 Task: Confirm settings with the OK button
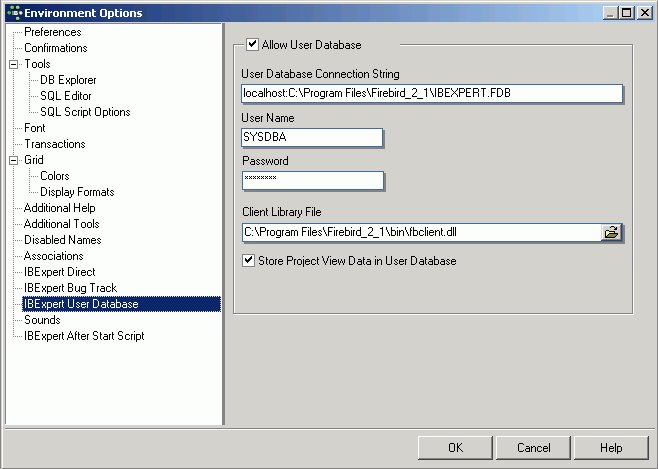point(455,448)
